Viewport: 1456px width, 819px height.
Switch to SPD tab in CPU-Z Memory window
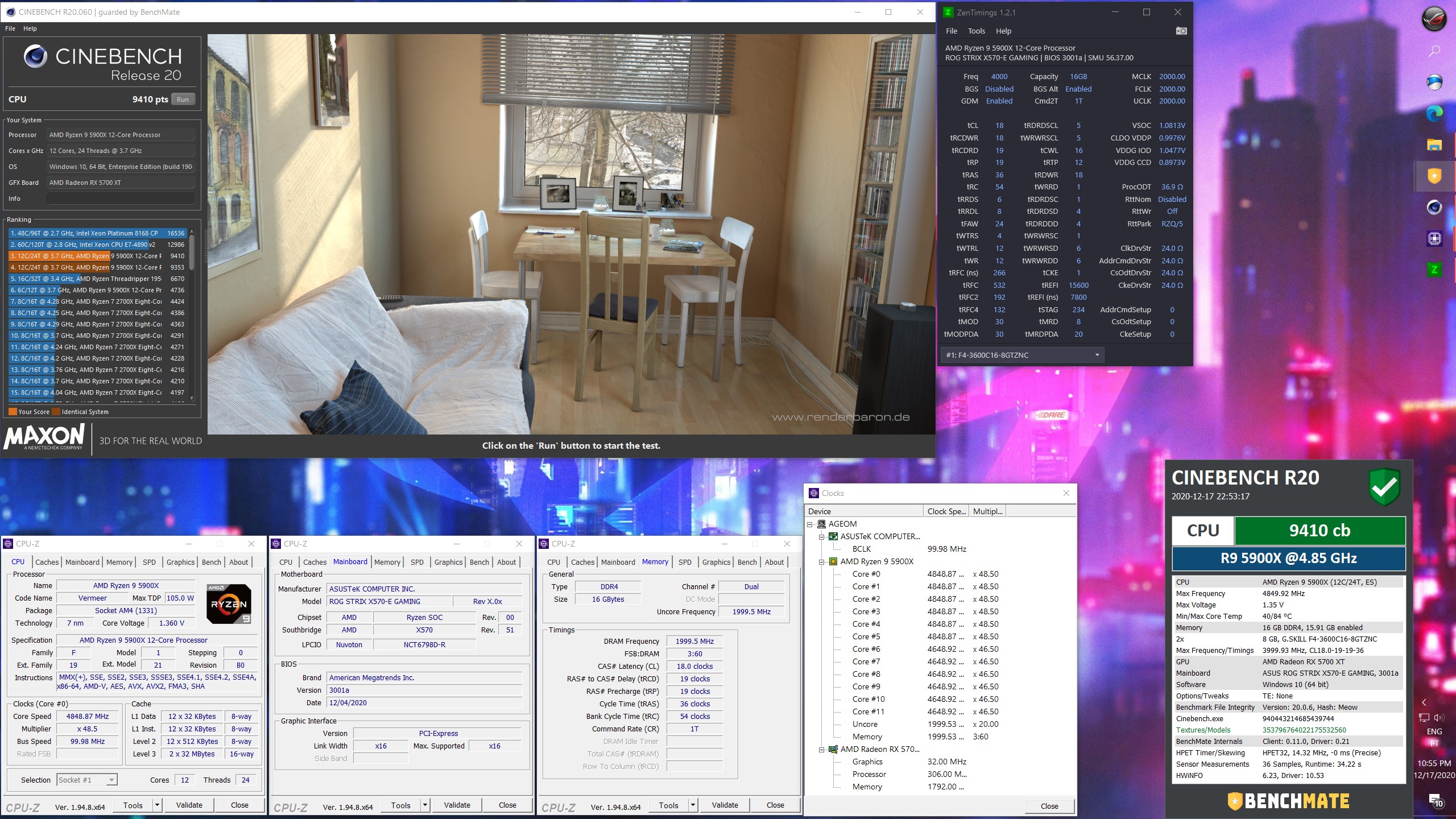point(685,562)
